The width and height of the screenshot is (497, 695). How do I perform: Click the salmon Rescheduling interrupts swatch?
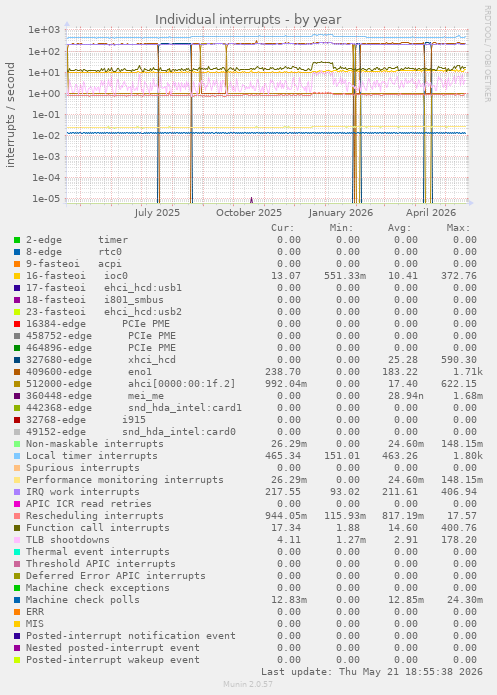click(x=17, y=516)
